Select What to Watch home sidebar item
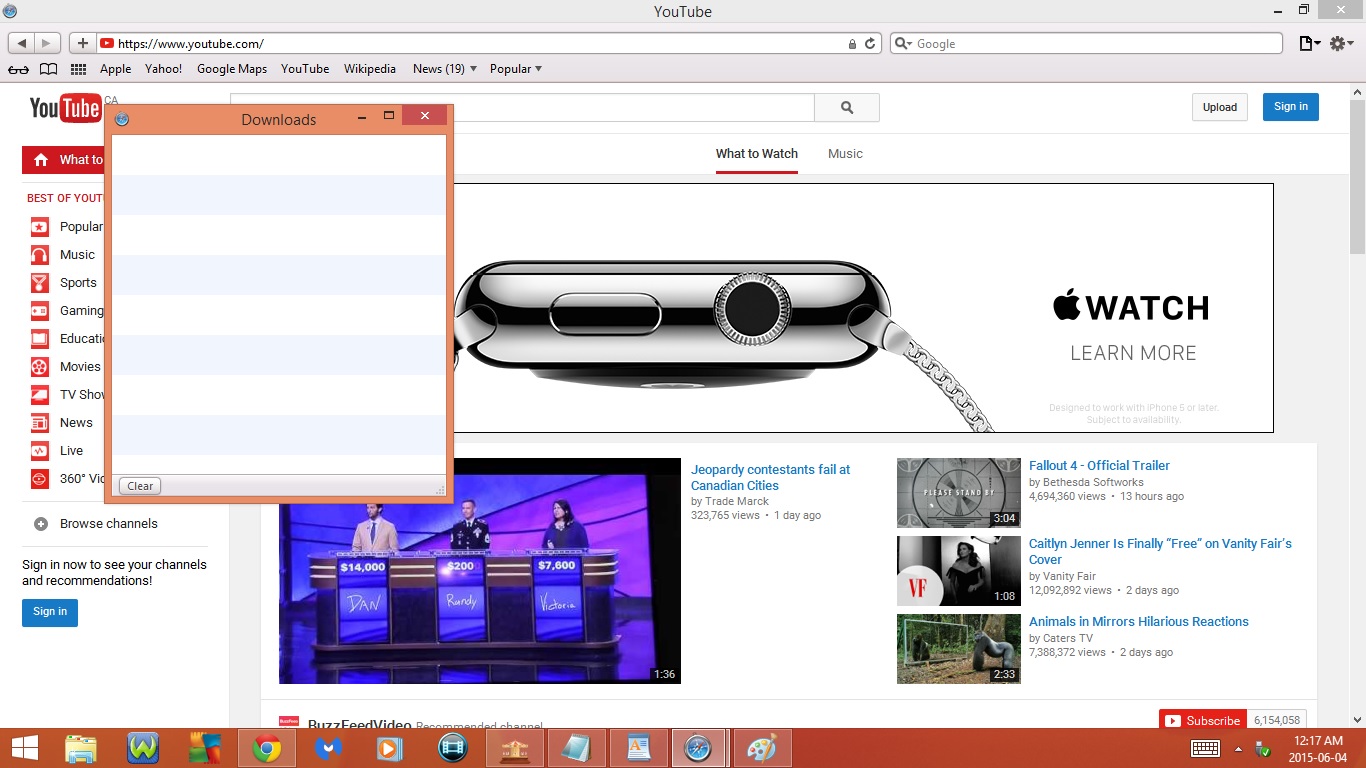 click(63, 160)
